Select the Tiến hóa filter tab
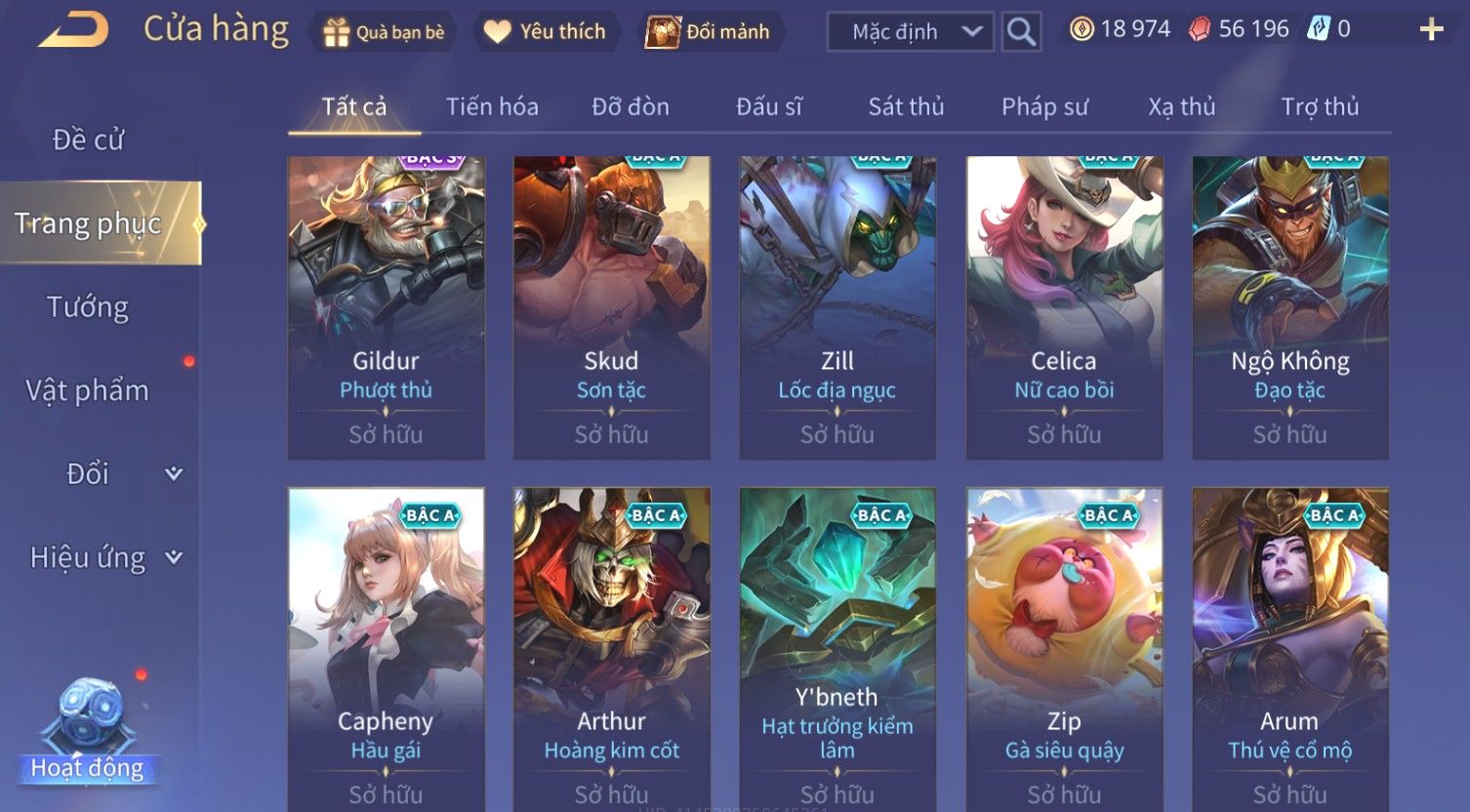The width and height of the screenshot is (1470, 812). [x=492, y=106]
